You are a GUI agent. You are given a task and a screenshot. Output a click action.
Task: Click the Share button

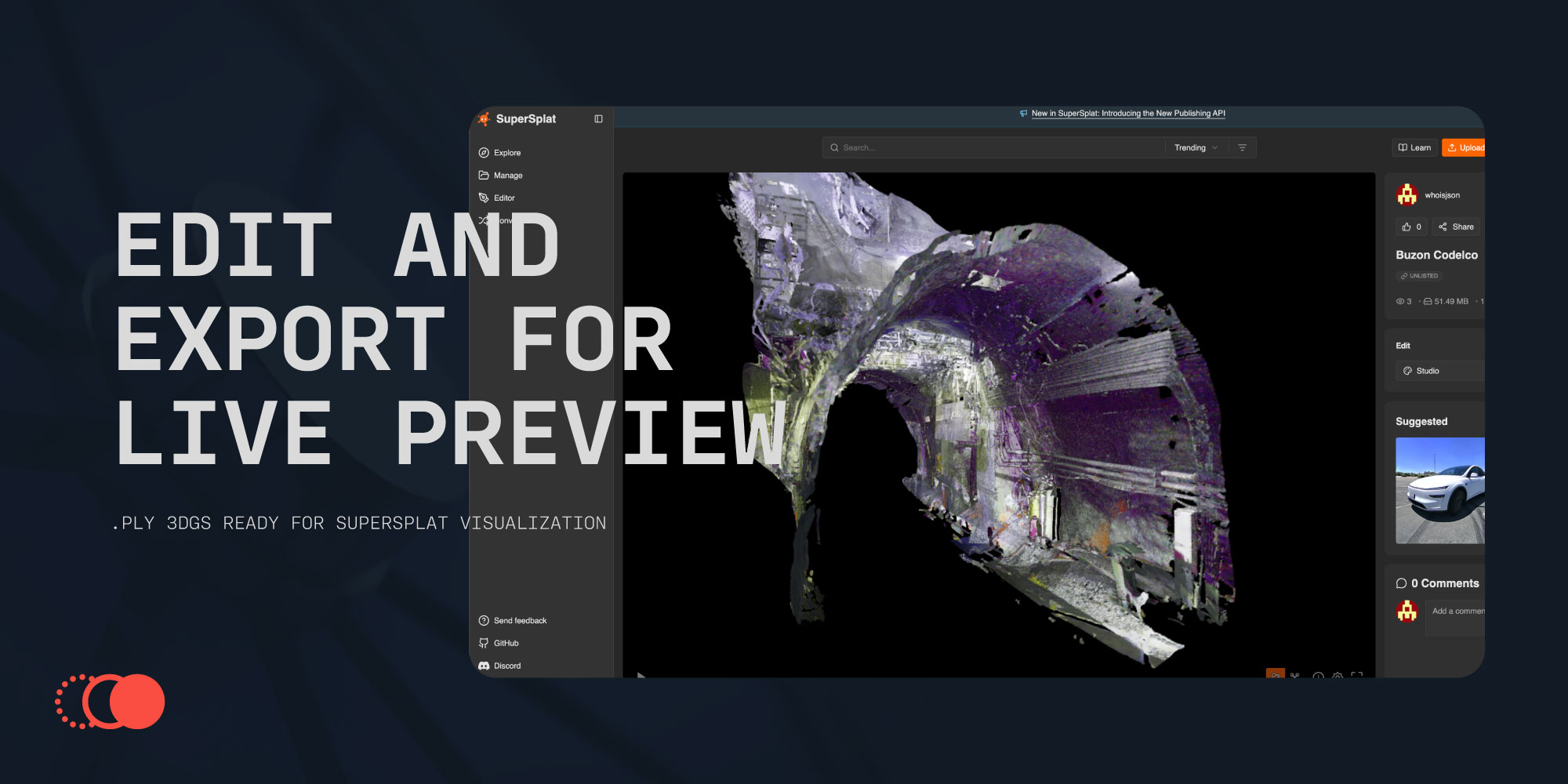1457,227
